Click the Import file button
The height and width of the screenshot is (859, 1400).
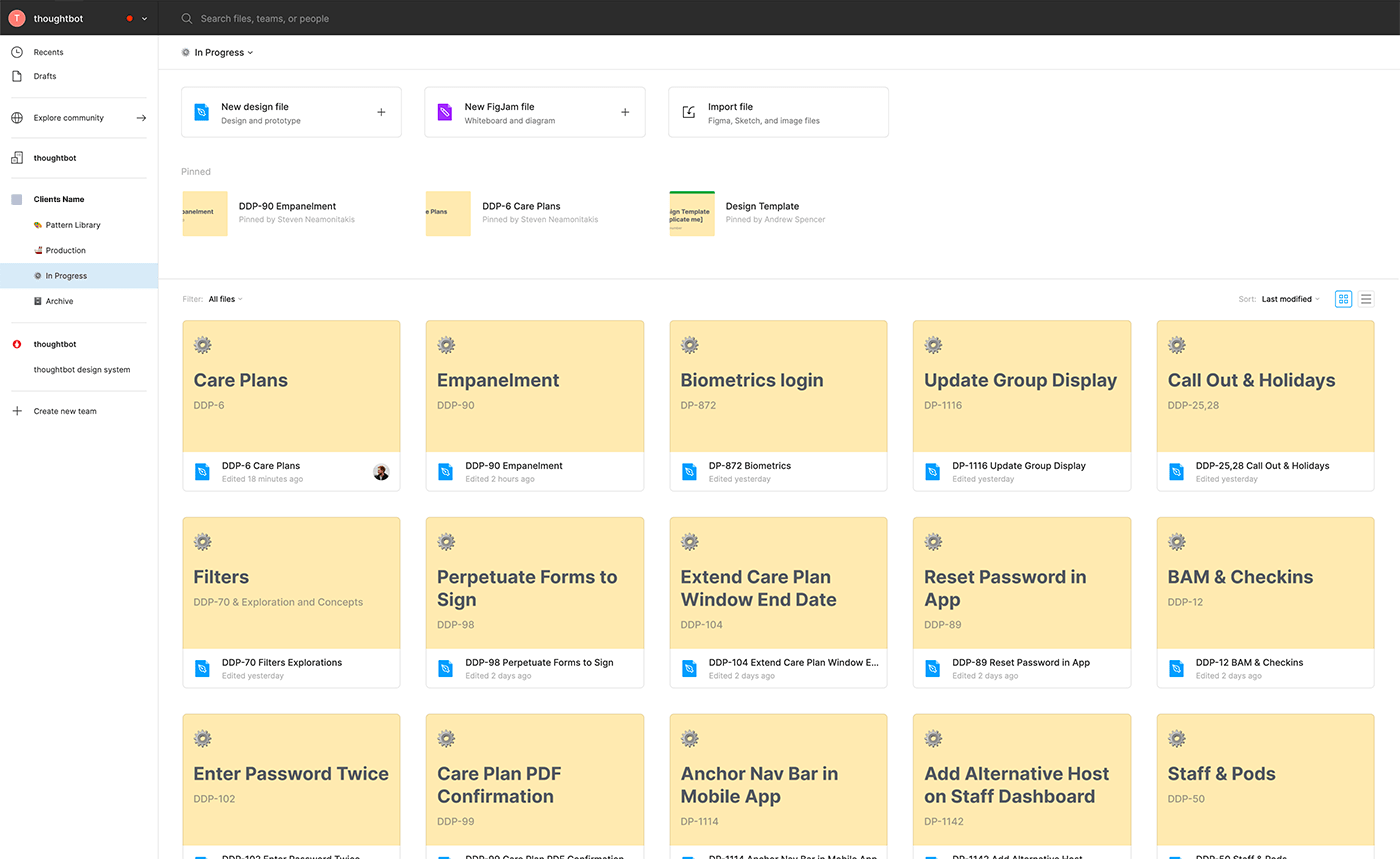(778, 112)
